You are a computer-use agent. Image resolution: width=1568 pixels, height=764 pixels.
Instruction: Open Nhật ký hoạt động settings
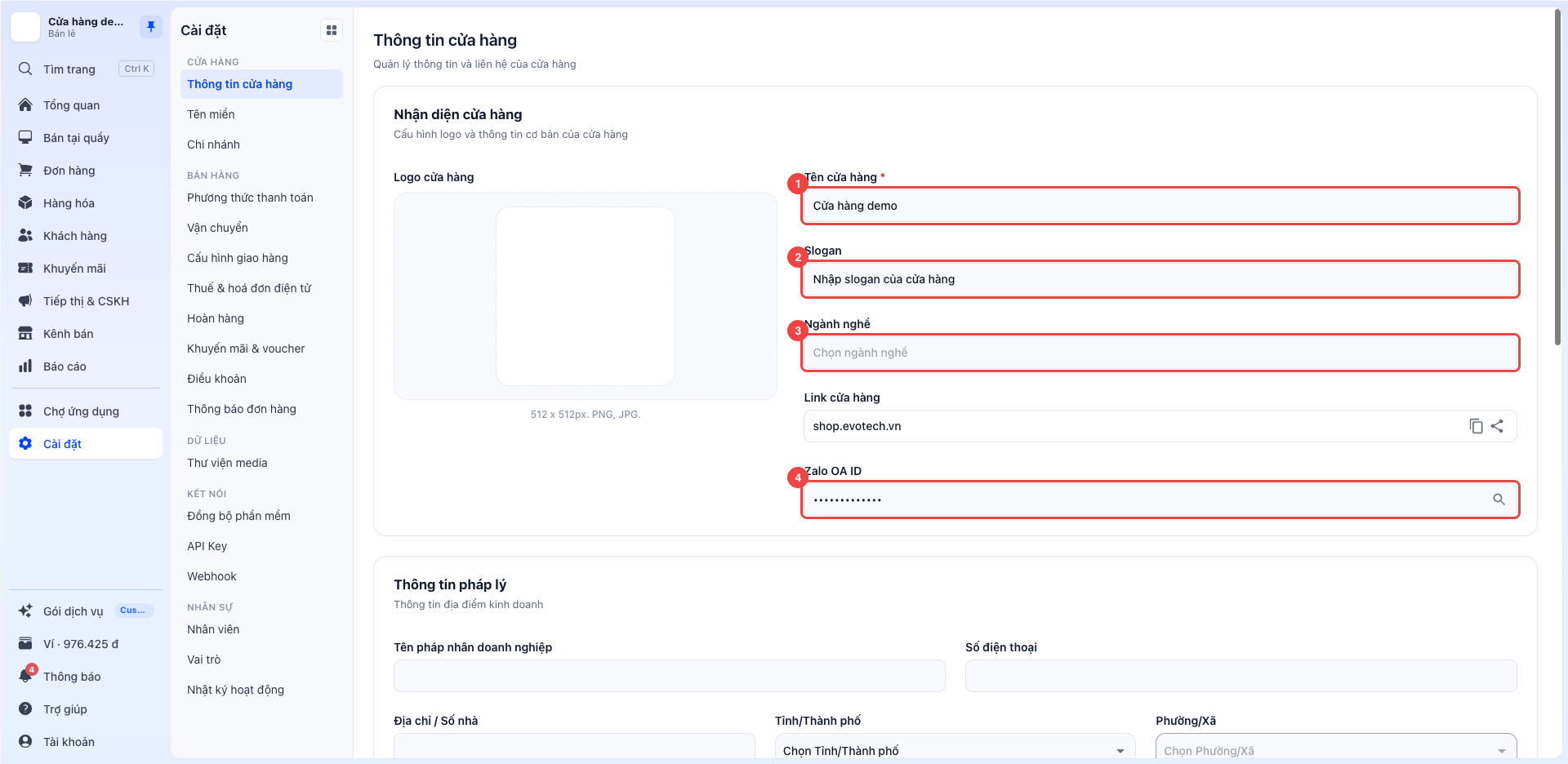[261, 690]
